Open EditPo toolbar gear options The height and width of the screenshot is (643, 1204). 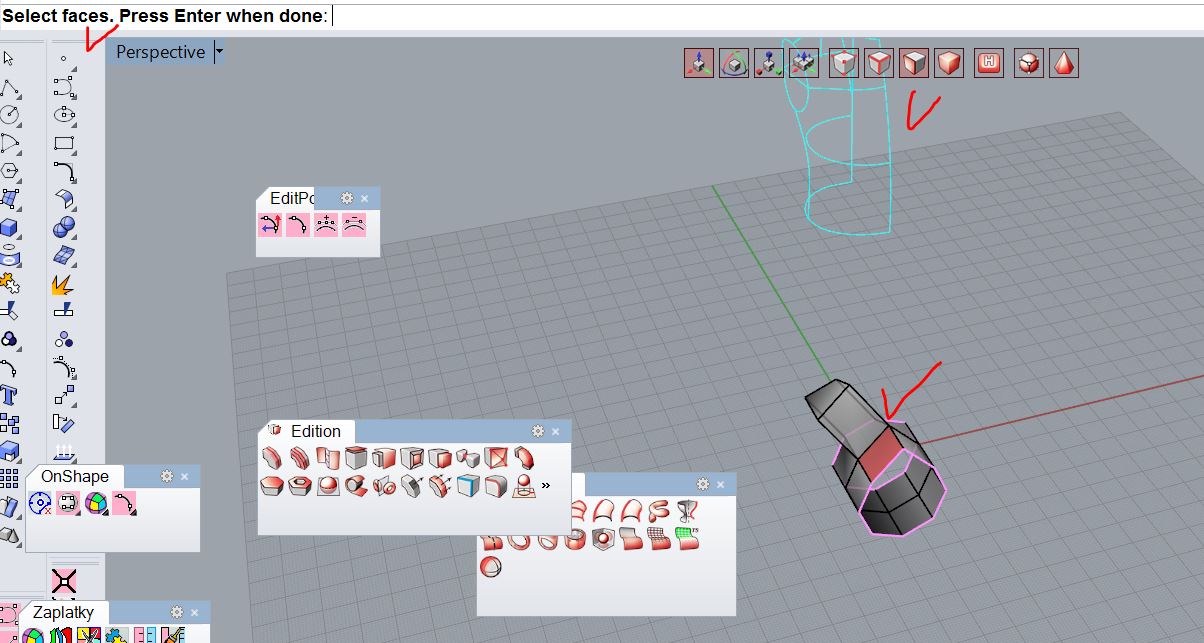click(347, 198)
